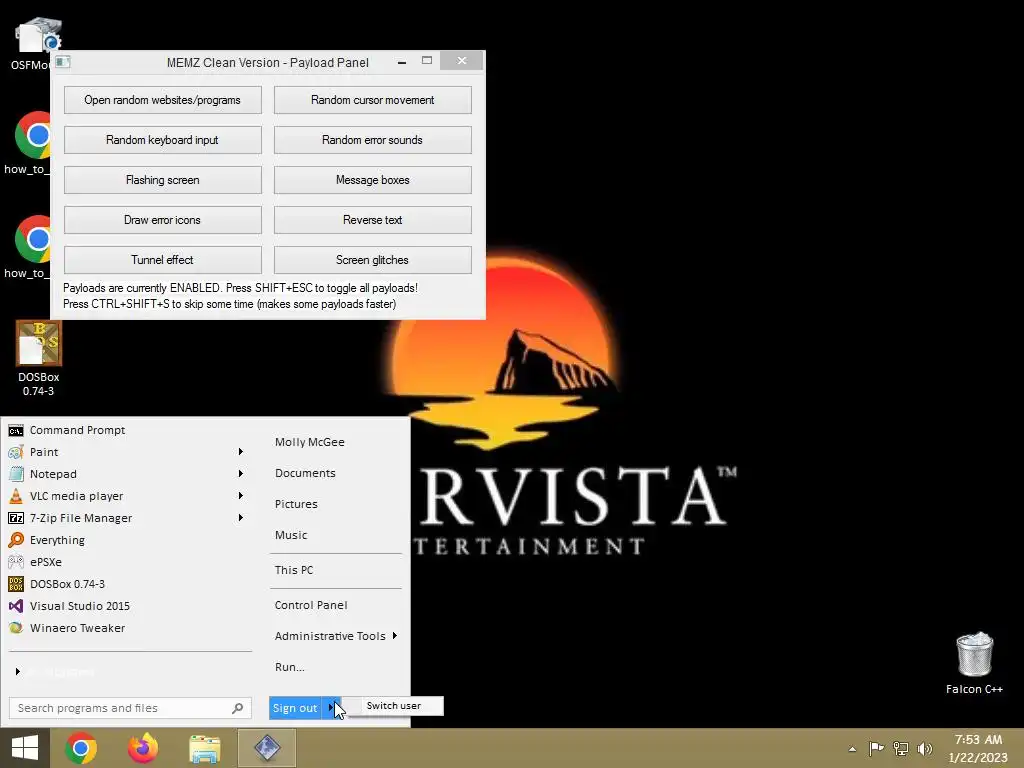Click the MEMZ window title bar icon
1024x768 pixels.
63,62
